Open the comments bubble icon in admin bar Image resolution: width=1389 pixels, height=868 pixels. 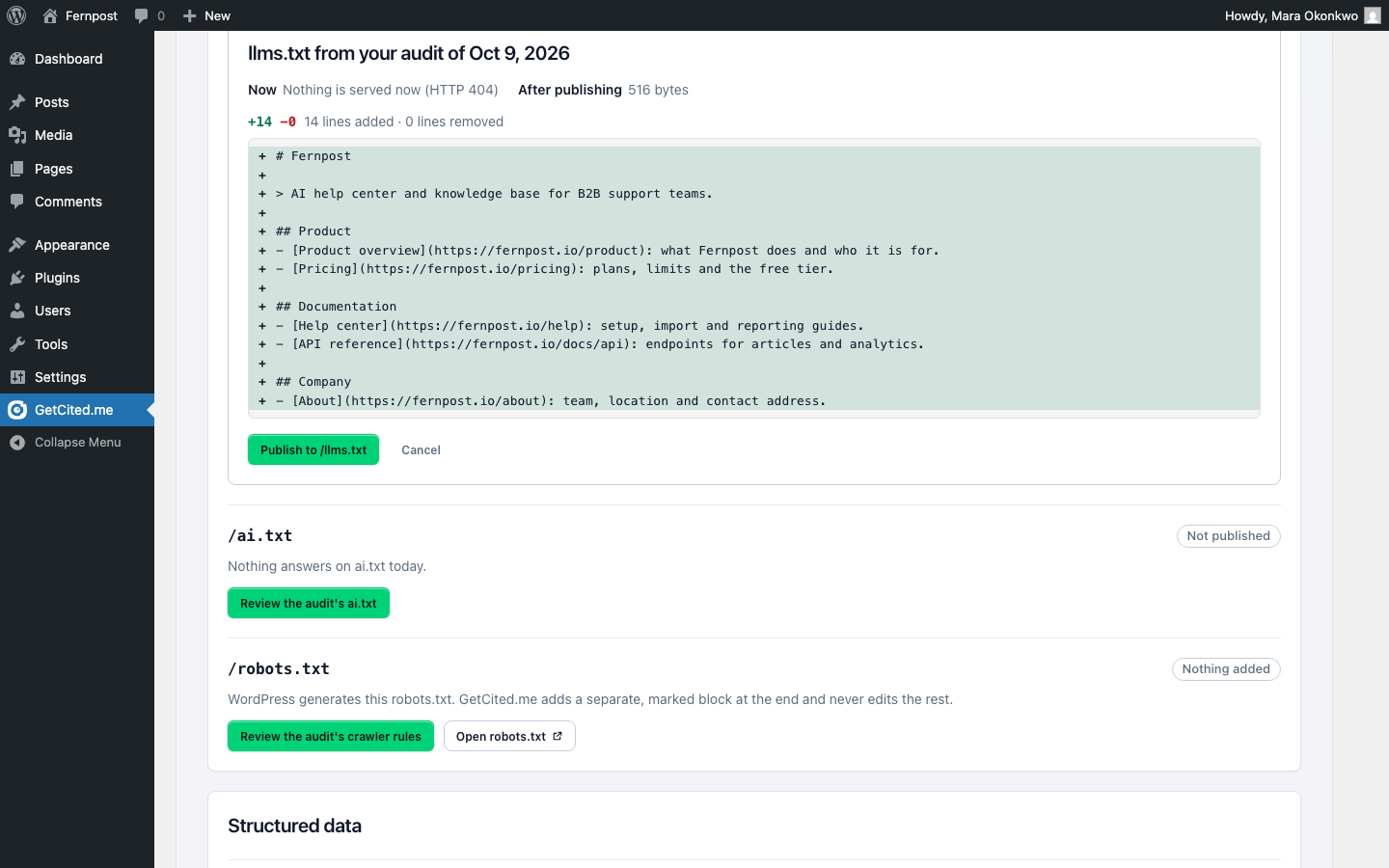(142, 15)
